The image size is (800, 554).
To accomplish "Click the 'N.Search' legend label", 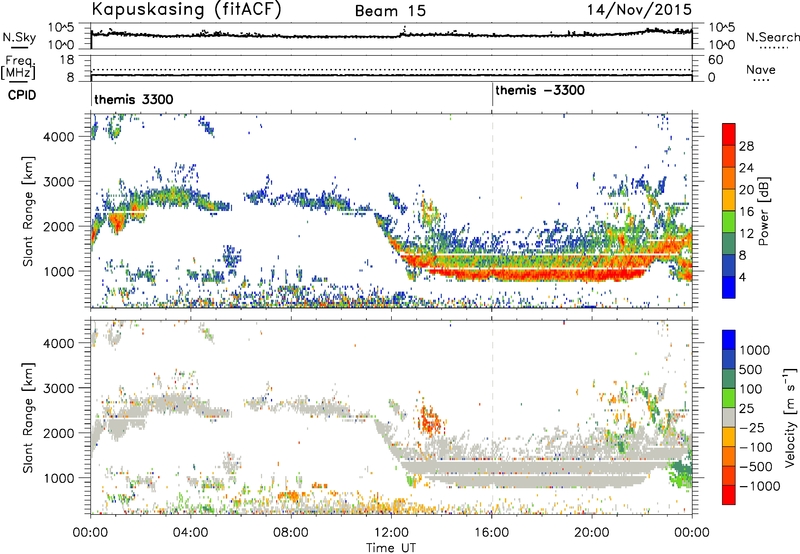I will pyautogui.click(x=772, y=37).
